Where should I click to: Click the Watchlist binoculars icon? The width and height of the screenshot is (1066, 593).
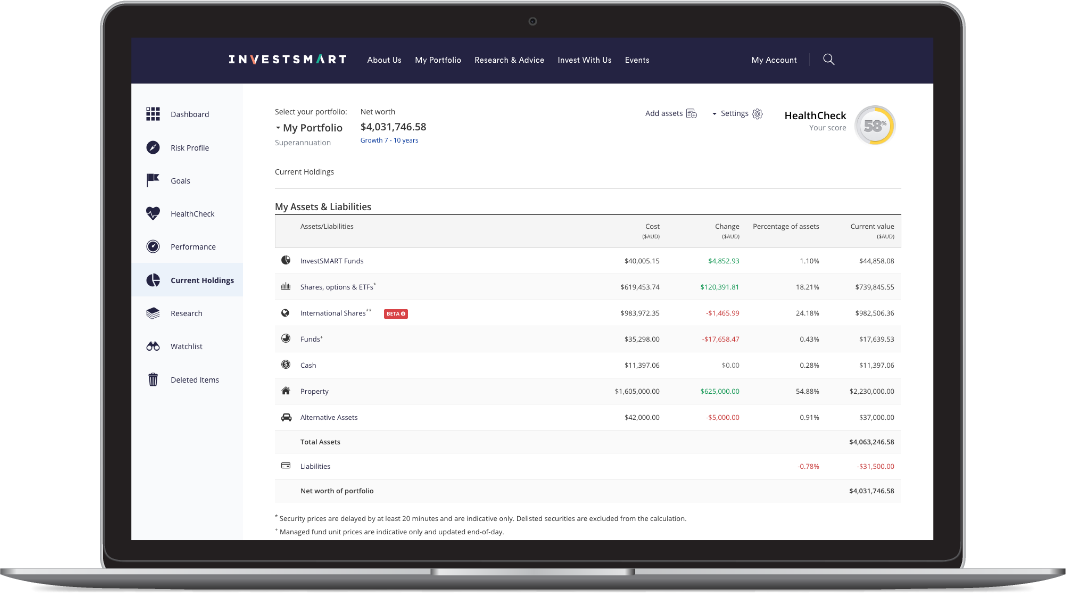tap(153, 346)
